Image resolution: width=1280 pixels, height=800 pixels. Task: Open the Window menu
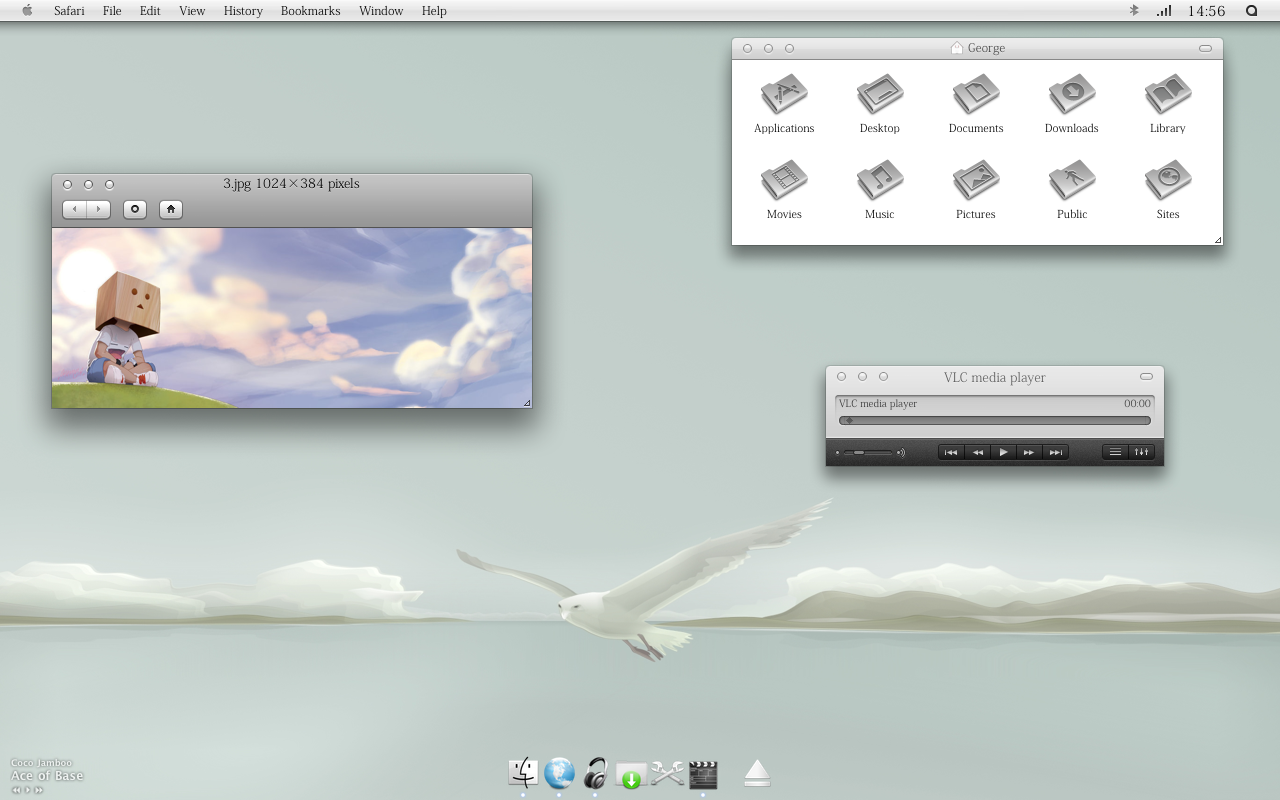[x=381, y=11]
